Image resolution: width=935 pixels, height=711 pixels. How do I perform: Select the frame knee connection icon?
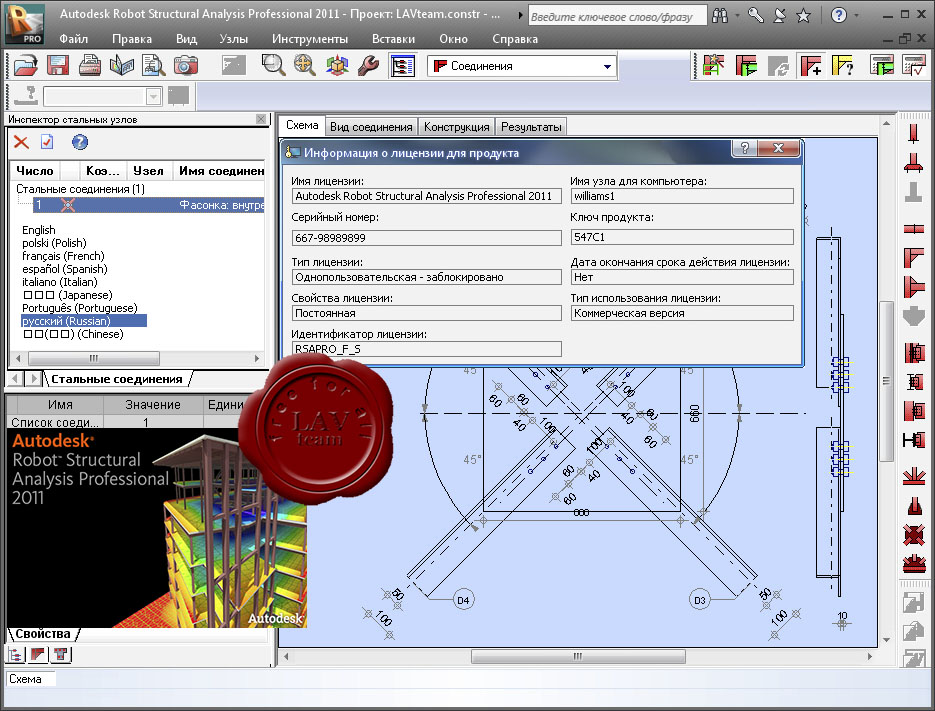point(913,258)
